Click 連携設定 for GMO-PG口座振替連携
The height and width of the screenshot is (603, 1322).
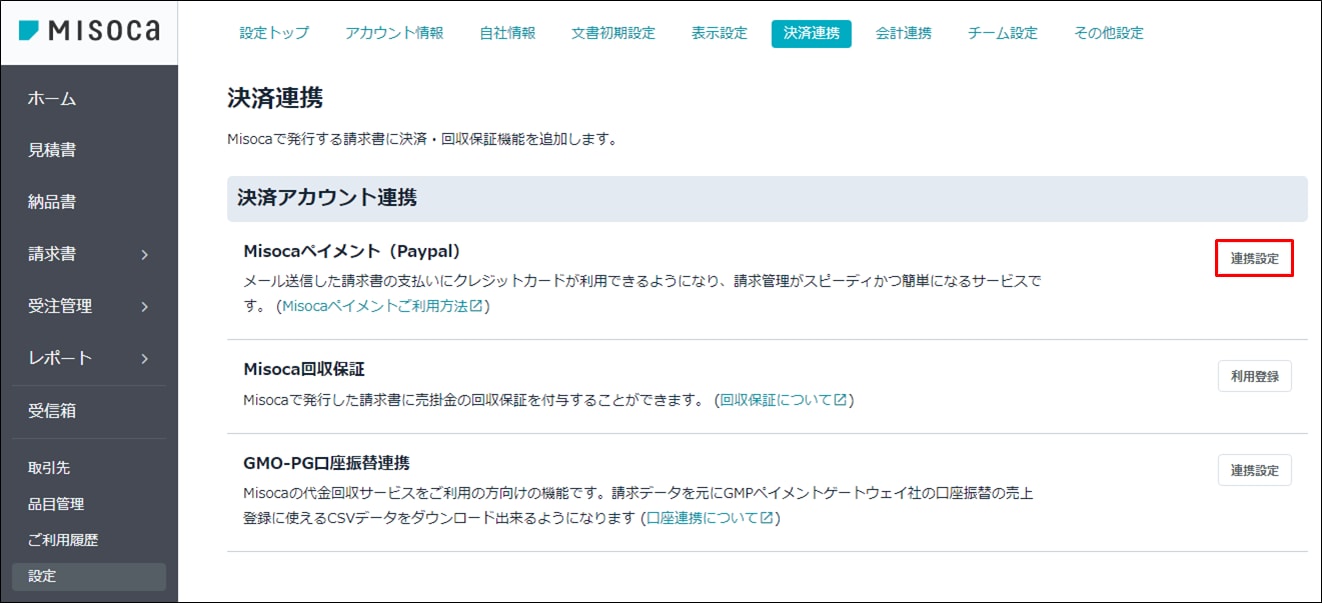click(1254, 470)
